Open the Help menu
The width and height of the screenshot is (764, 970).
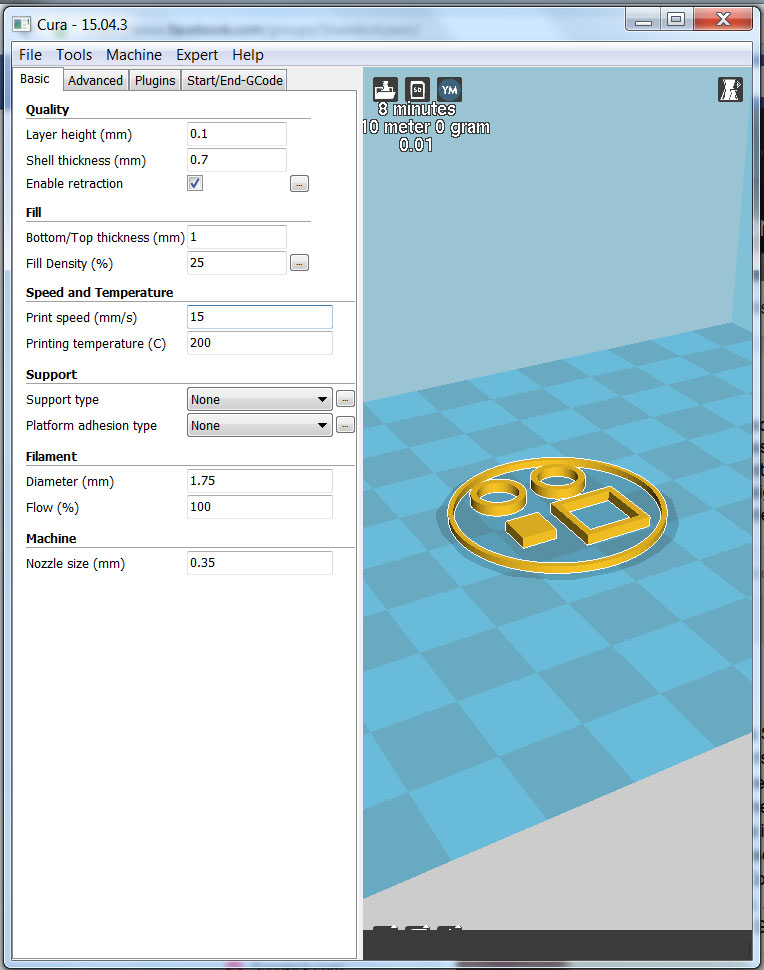(248, 55)
